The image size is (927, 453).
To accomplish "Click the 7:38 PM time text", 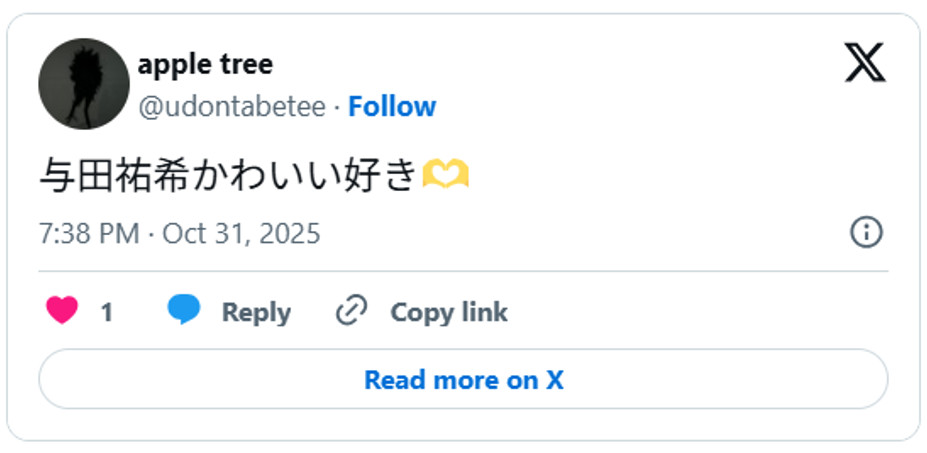I will (x=89, y=234).
